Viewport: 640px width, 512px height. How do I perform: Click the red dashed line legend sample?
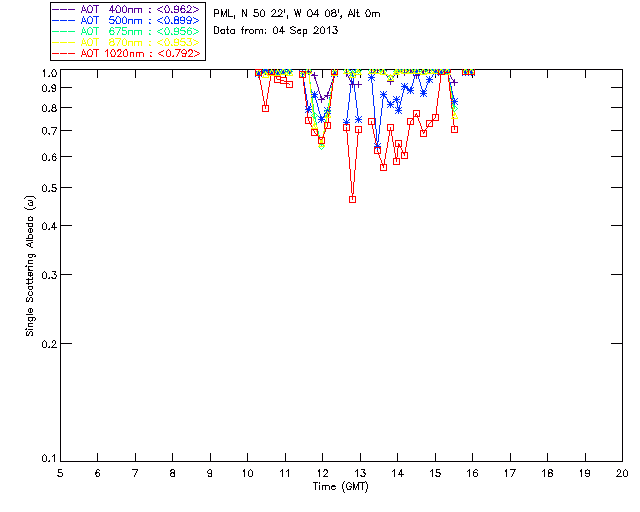point(63,53)
